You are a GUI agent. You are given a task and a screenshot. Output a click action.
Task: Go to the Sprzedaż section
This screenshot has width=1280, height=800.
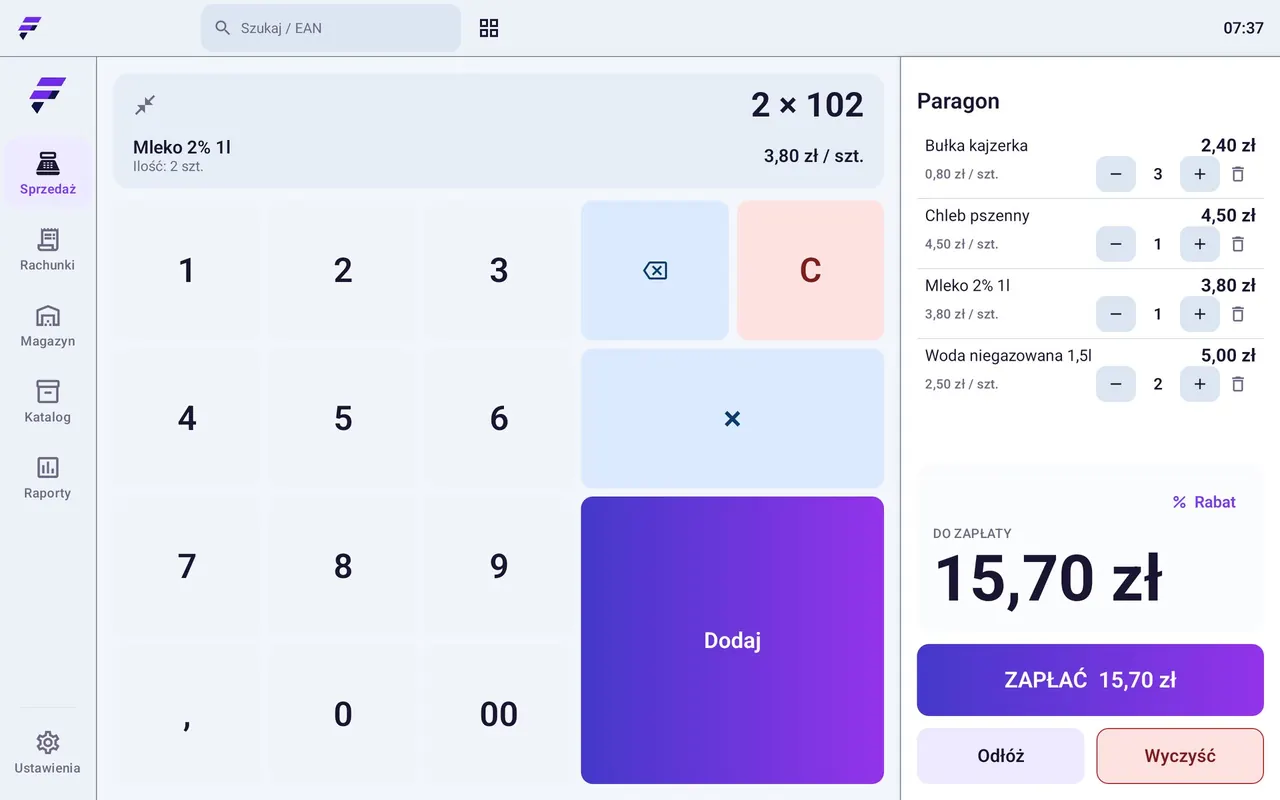click(x=48, y=173)
